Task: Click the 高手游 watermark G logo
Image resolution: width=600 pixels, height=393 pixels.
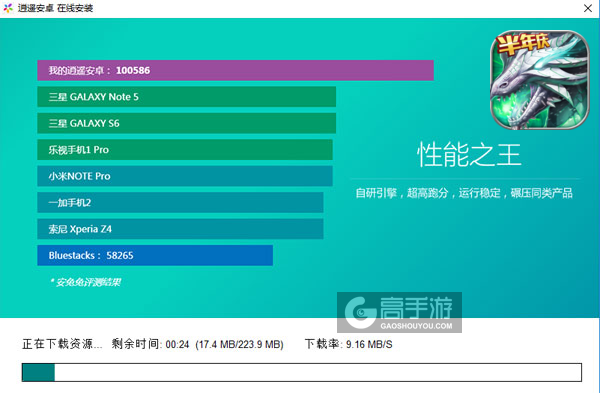Action: point(360,312)
